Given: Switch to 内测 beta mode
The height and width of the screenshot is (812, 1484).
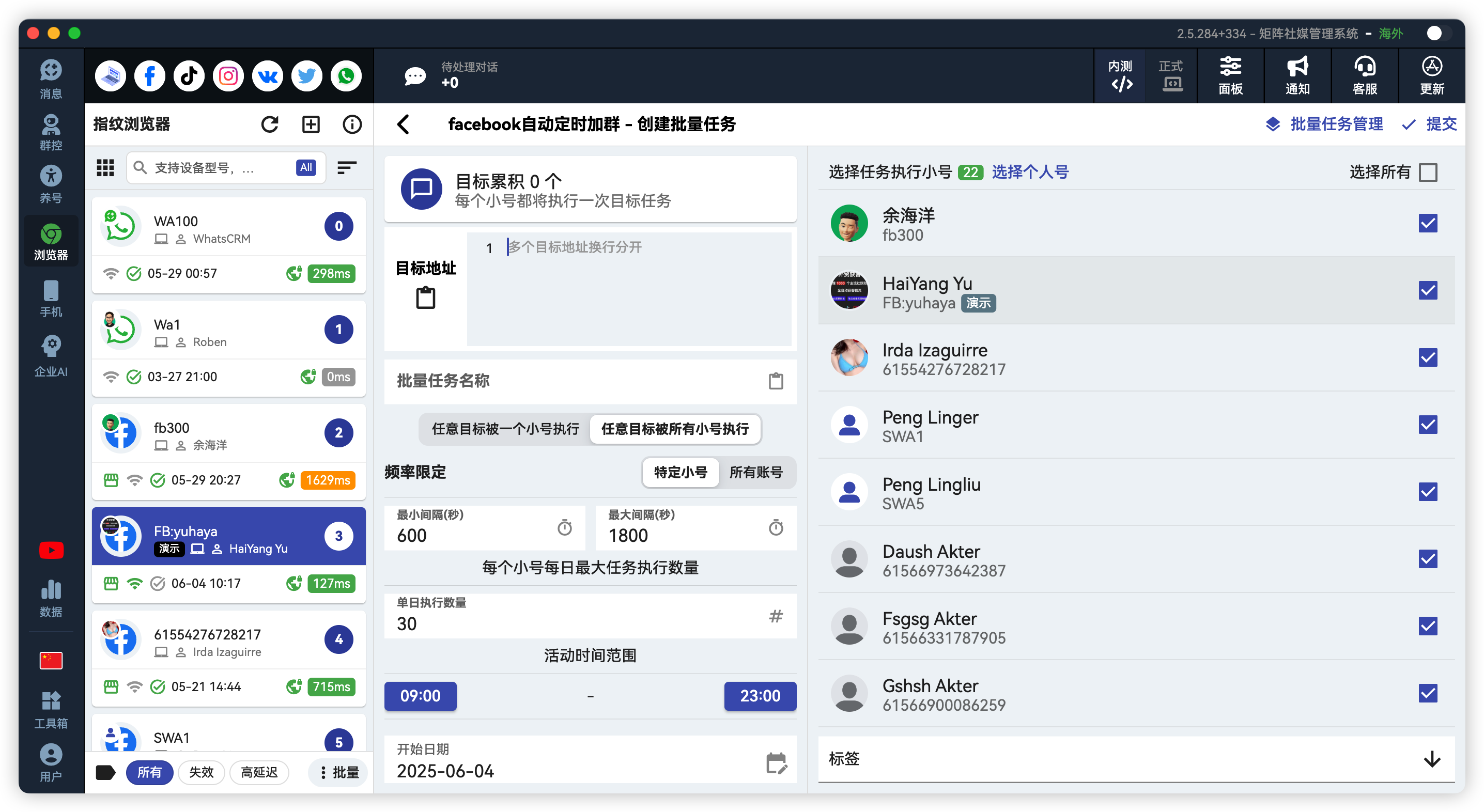Looking at the screenshot, I should click(x=1120, y=76).
